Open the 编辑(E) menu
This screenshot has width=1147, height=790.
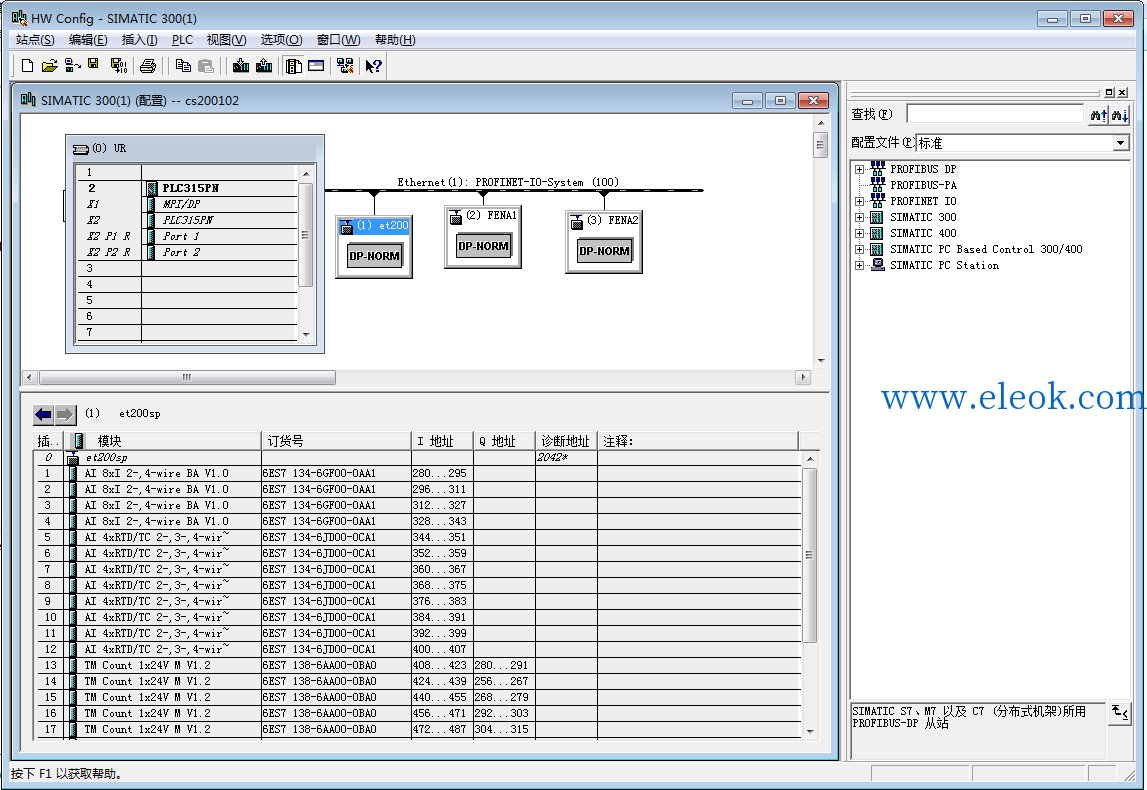[88, 40]
